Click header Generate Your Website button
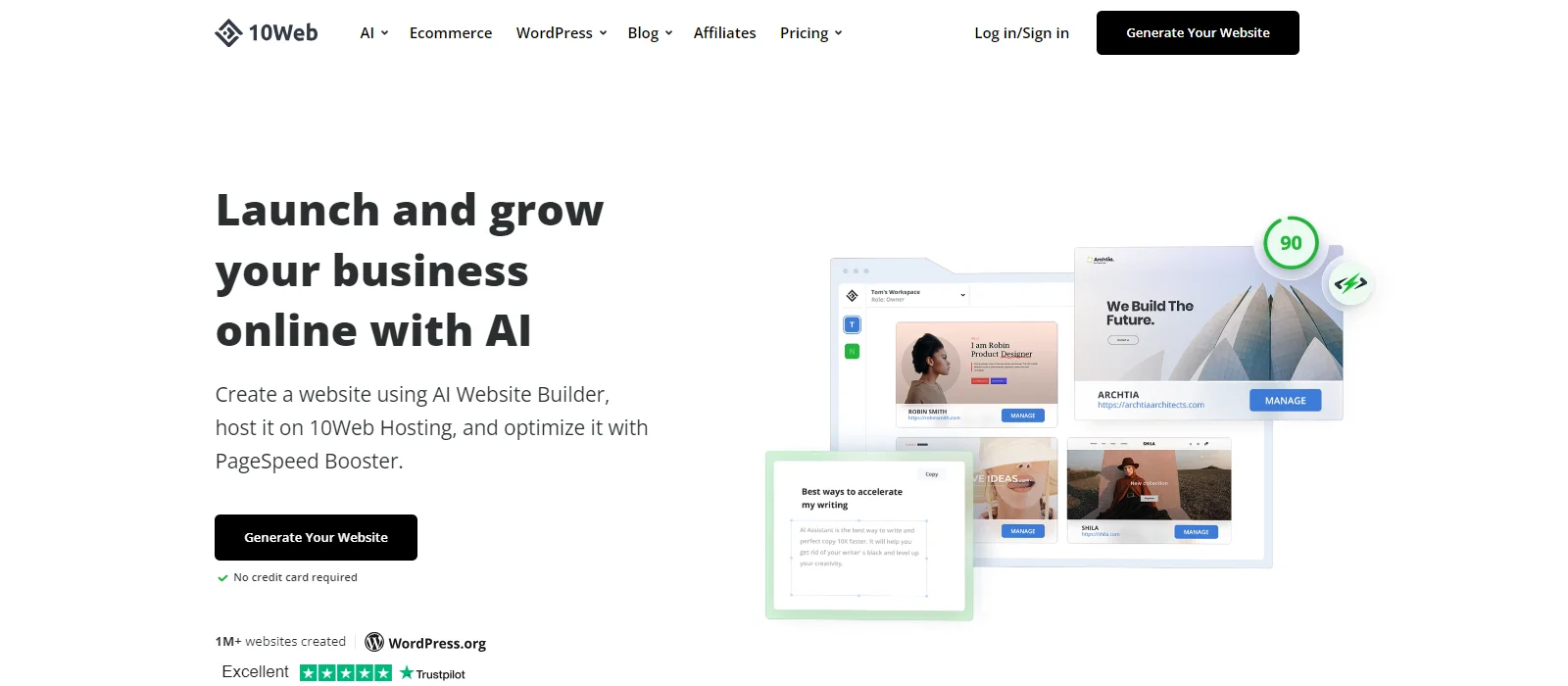 (x=1198, y=33)
